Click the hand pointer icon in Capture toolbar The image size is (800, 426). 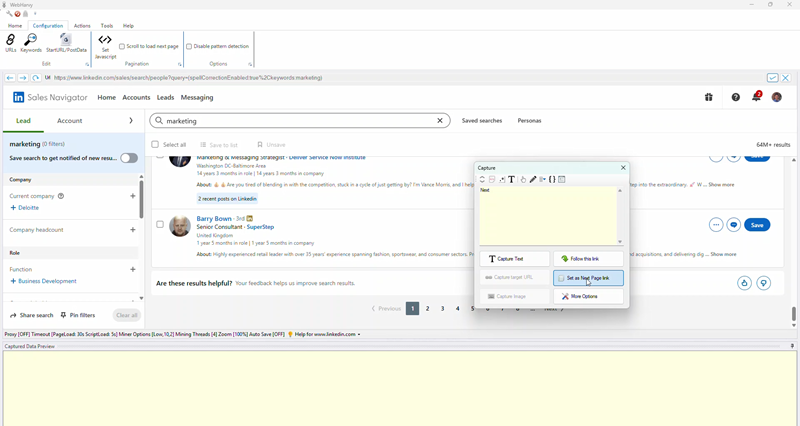pos(523,180)
